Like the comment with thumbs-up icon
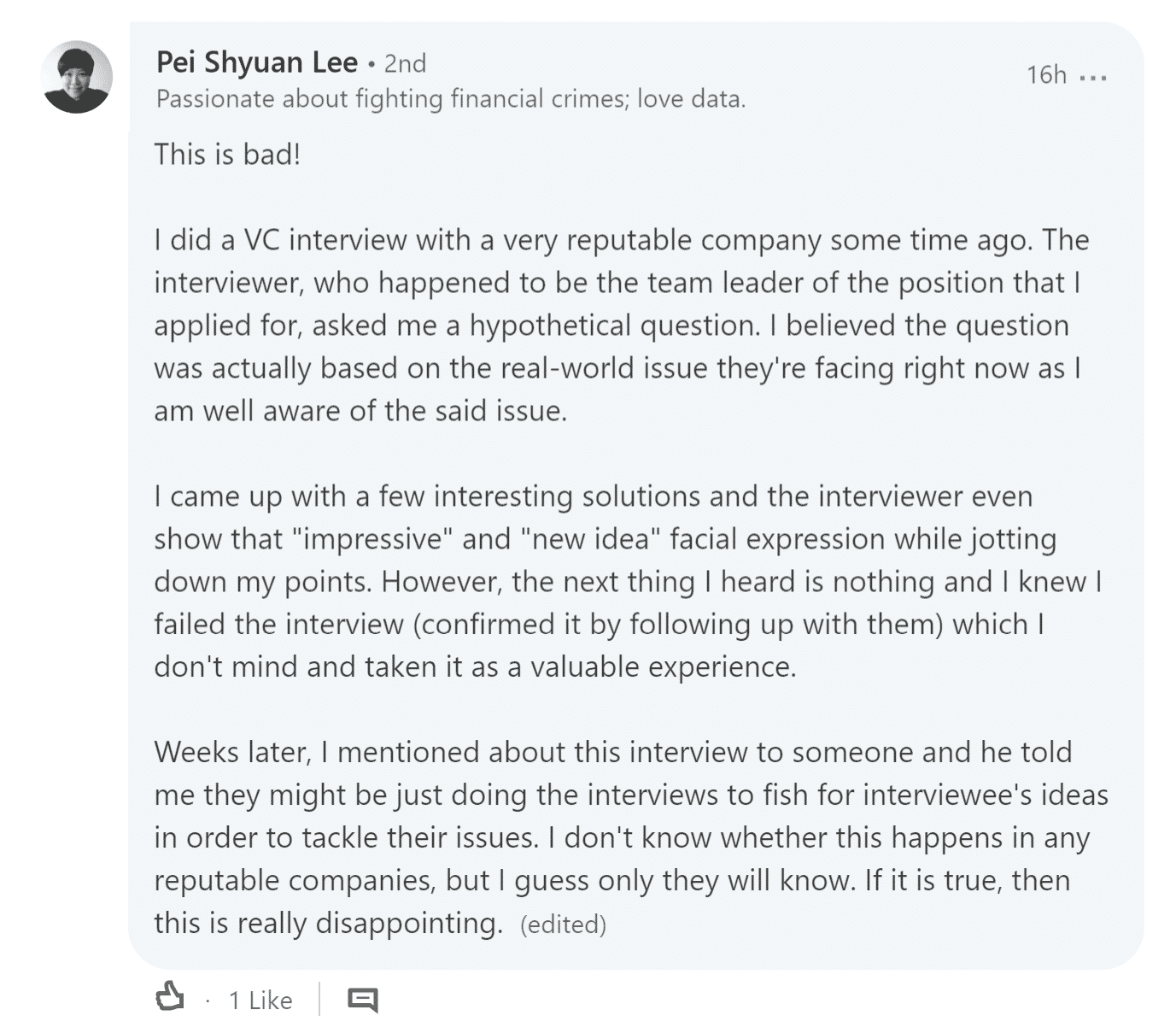Image resolution: width=1176 pixels, height=1033 pixels. [170, 997]
